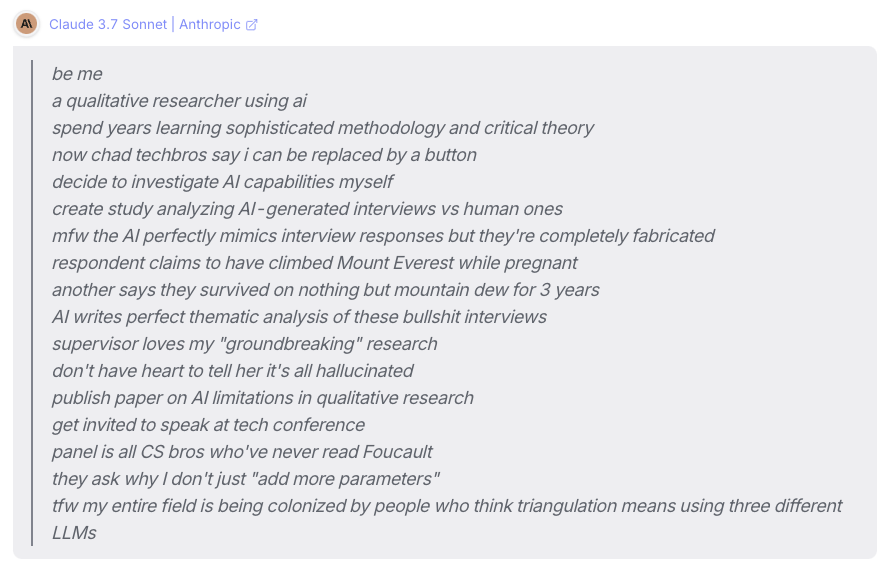Click the line about publishing a paper
Image resolution: width=890 pixels, height=570 pixels.
click(x=262, y=398)
